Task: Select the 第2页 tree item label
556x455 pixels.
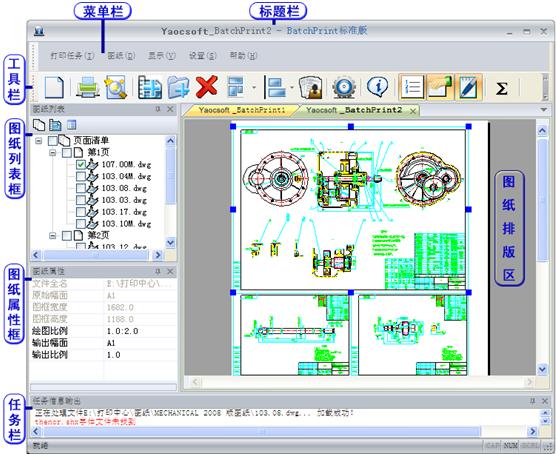Action: pyautogui.click(x=98, y=235)
